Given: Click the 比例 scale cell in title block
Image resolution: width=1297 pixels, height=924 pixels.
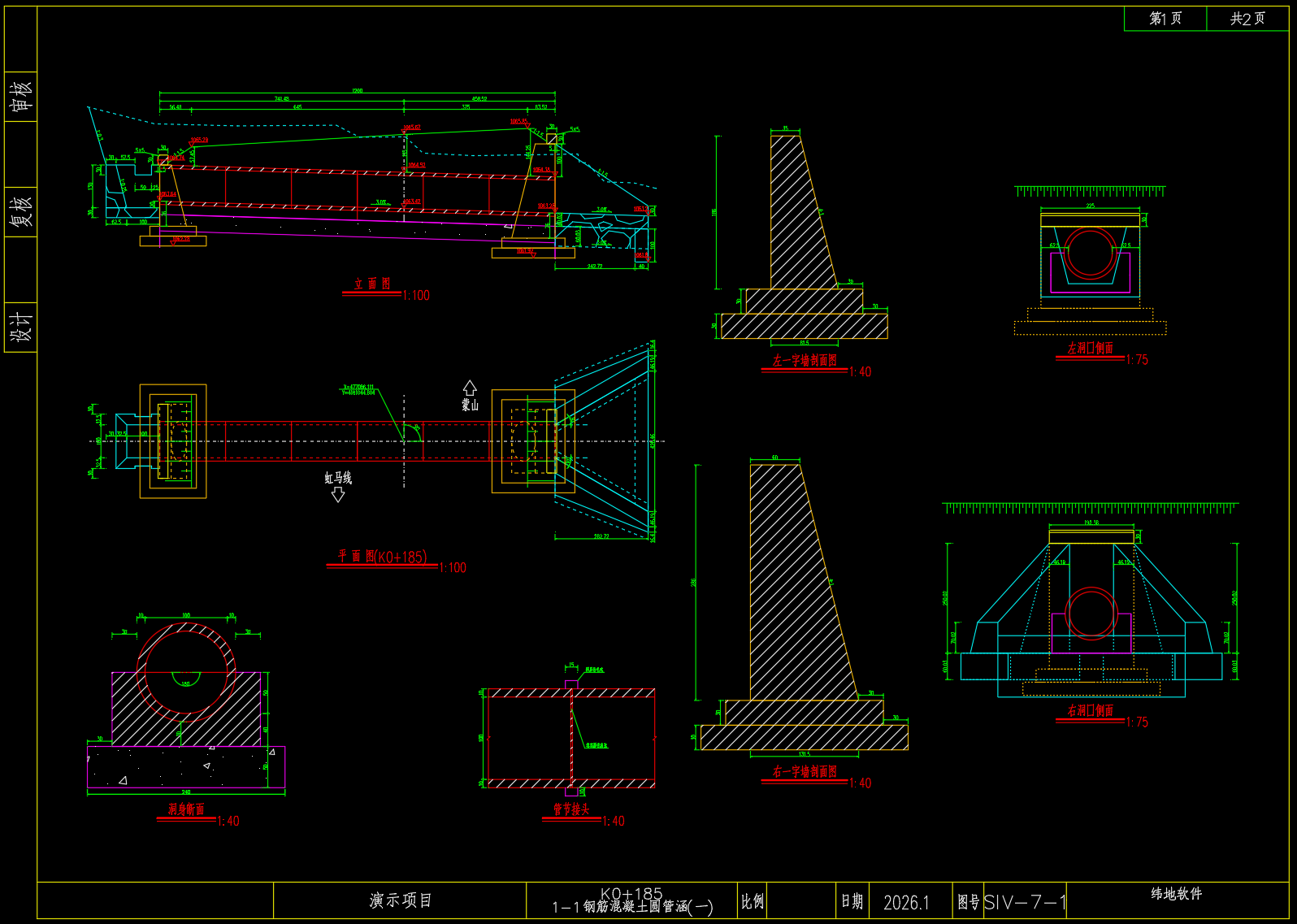Looking at the screenshot, I should pyautogui.click(x=753, y=901).
